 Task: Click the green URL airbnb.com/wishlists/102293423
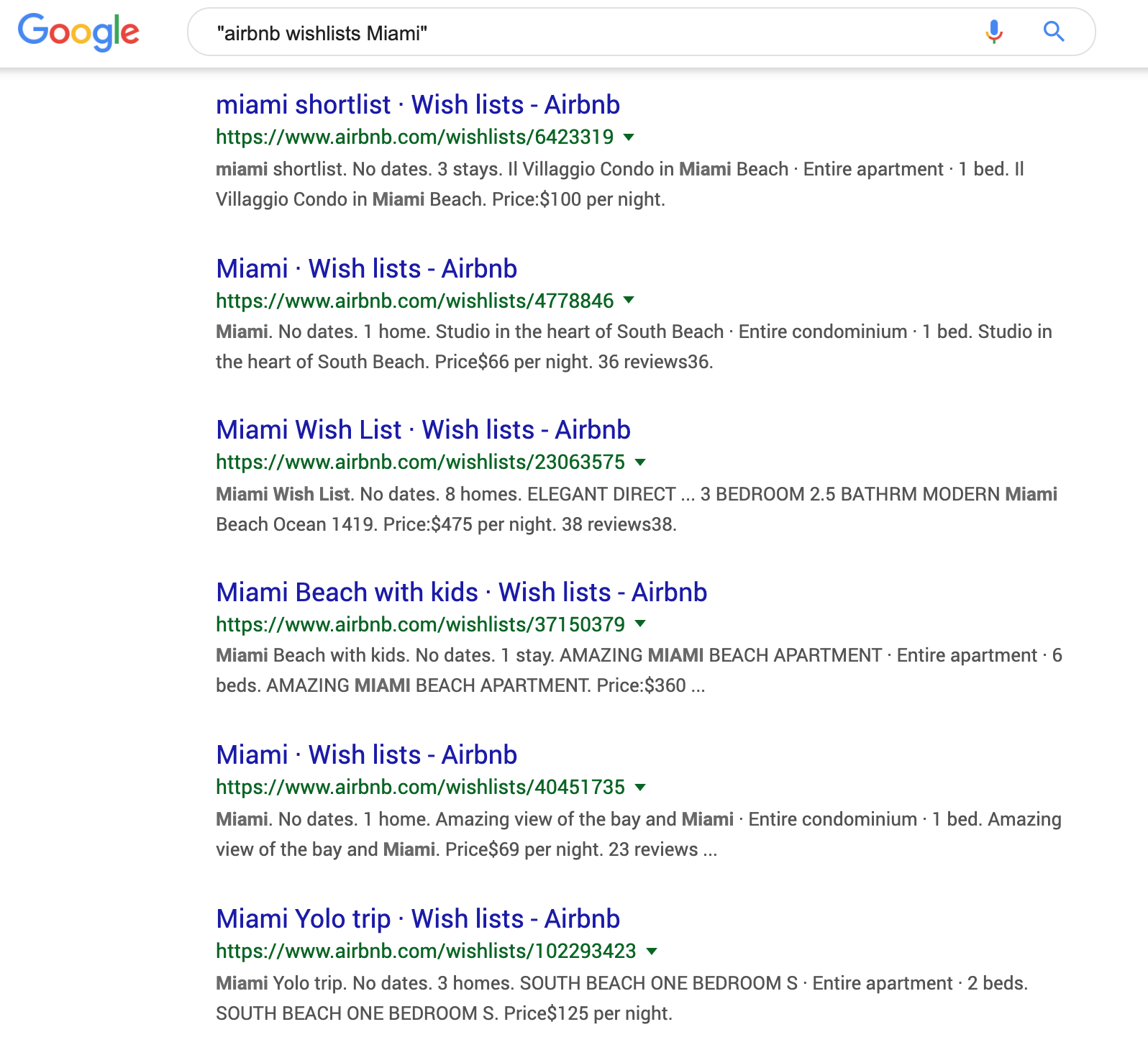(x=427, y=951)
